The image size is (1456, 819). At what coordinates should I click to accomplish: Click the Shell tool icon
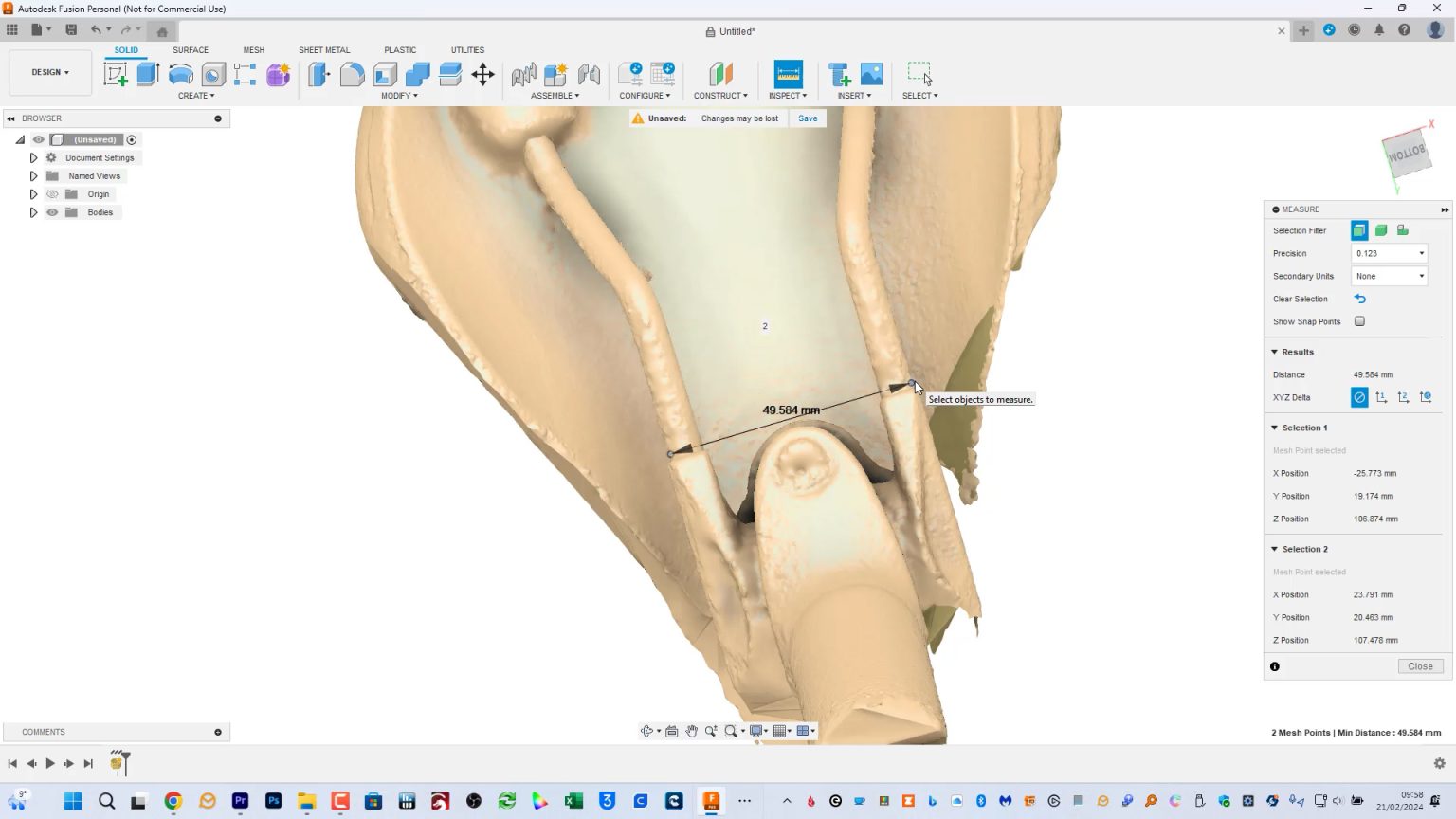coord(385,74)
